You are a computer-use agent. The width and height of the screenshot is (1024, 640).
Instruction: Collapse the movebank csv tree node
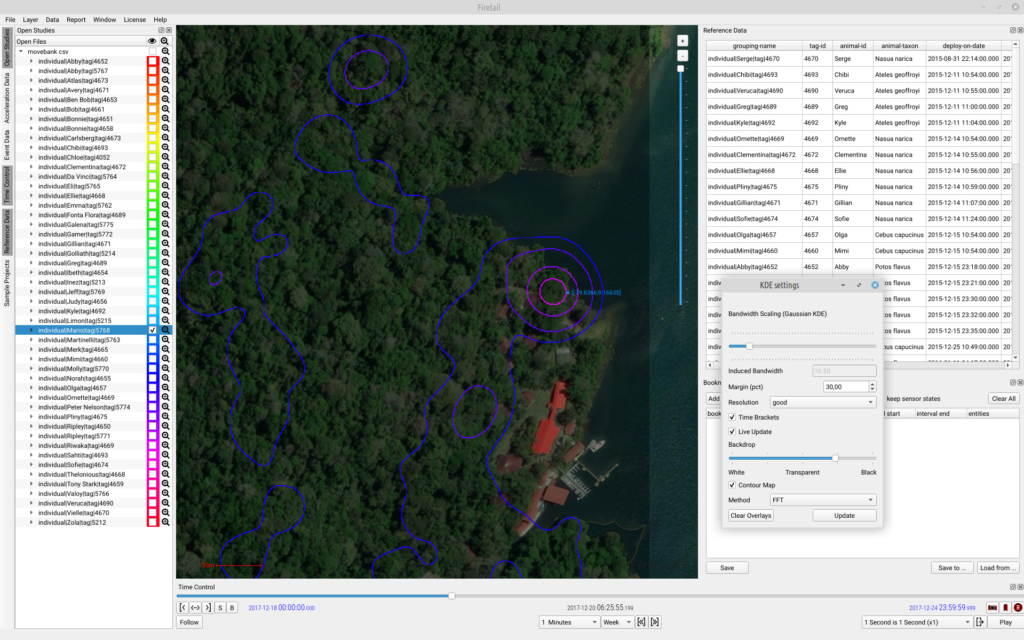[21, 52]
